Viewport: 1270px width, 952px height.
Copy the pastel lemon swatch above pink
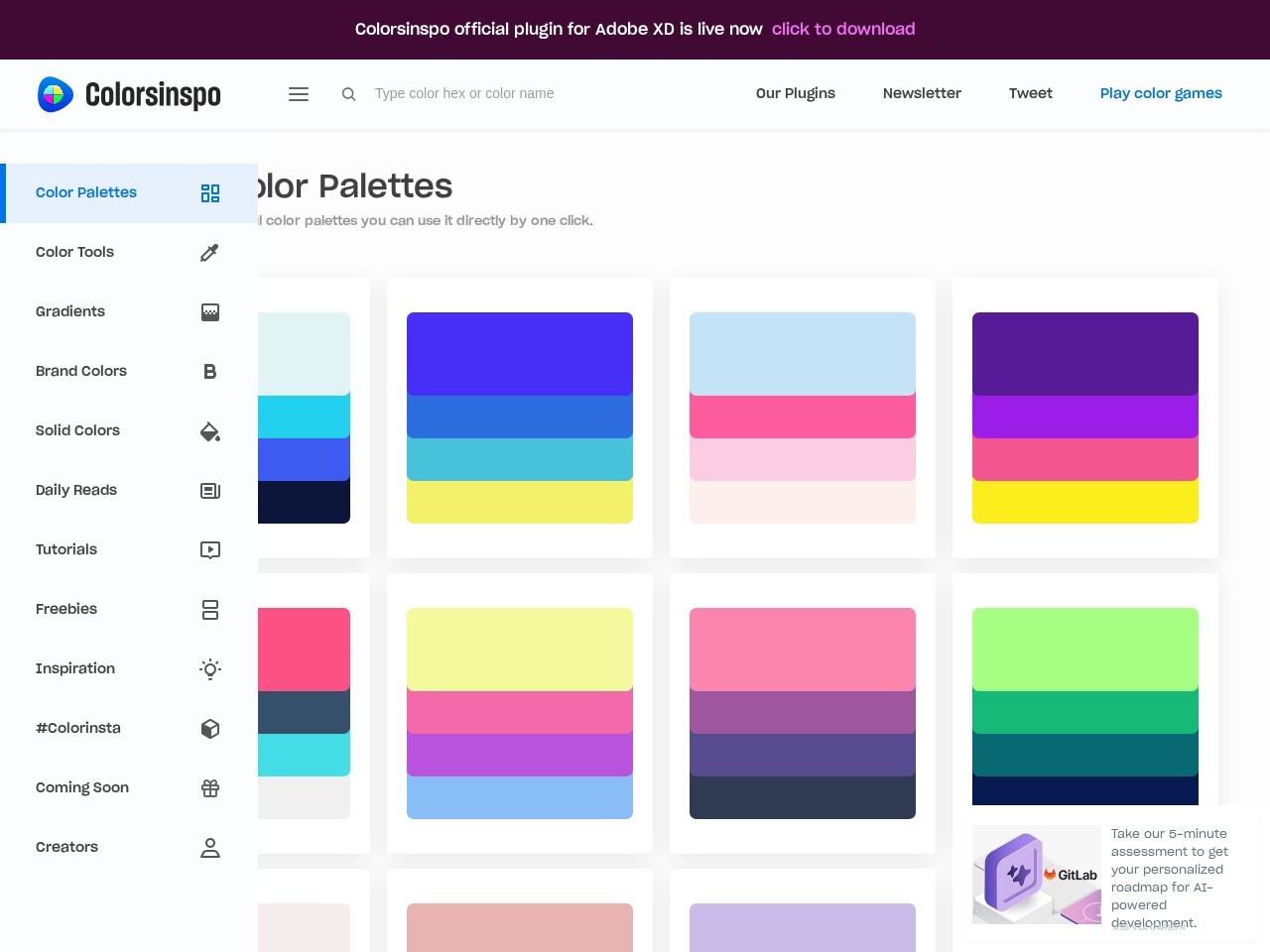click(520, 650)
